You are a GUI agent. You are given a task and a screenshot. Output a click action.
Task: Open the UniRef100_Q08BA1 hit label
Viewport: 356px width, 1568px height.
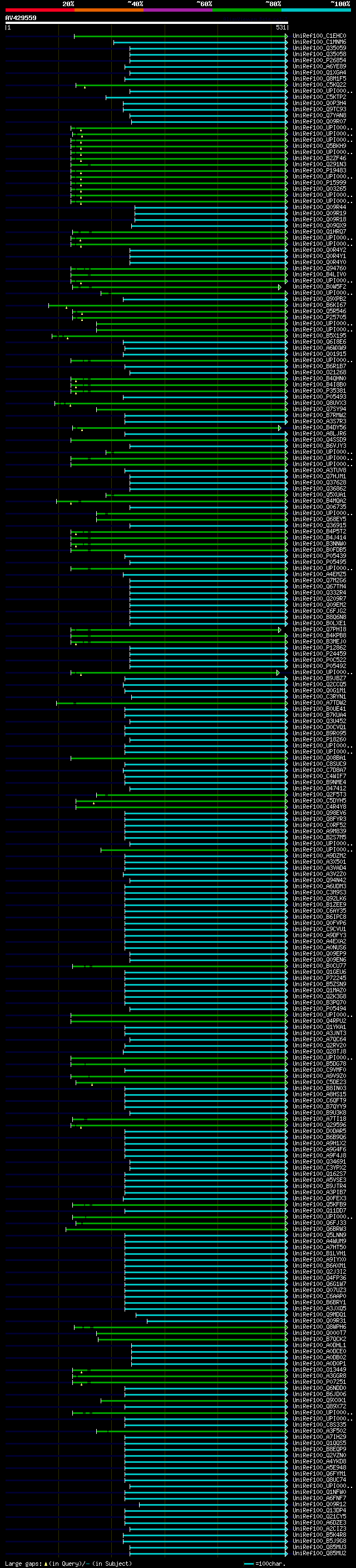319,758
